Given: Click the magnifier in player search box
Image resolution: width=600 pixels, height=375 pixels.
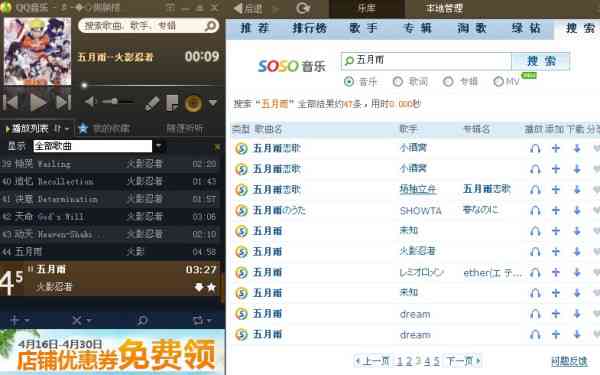Looking at the screenshot, I should click(210, 26).
